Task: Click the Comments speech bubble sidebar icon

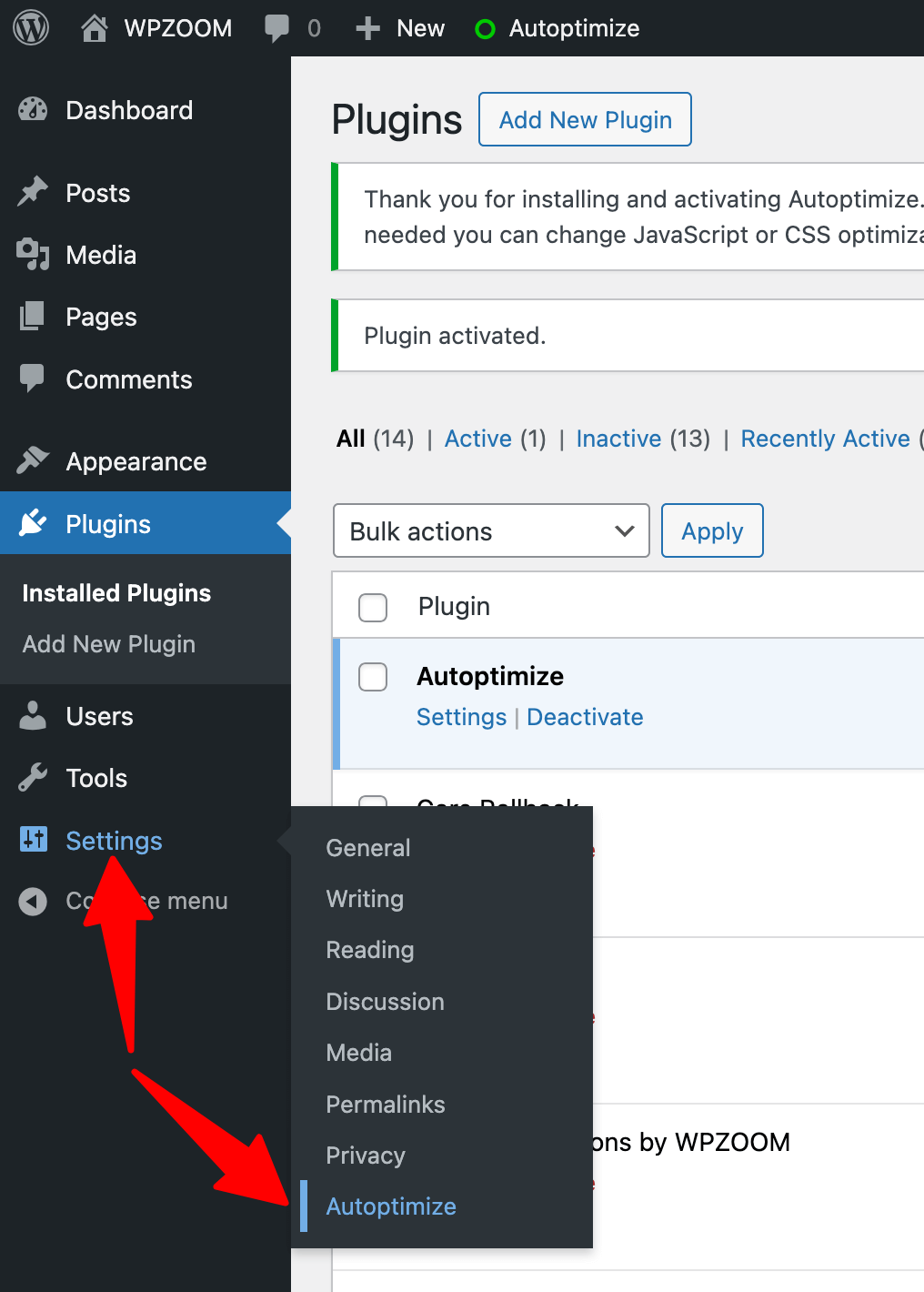Action: (x=33, y=379)
